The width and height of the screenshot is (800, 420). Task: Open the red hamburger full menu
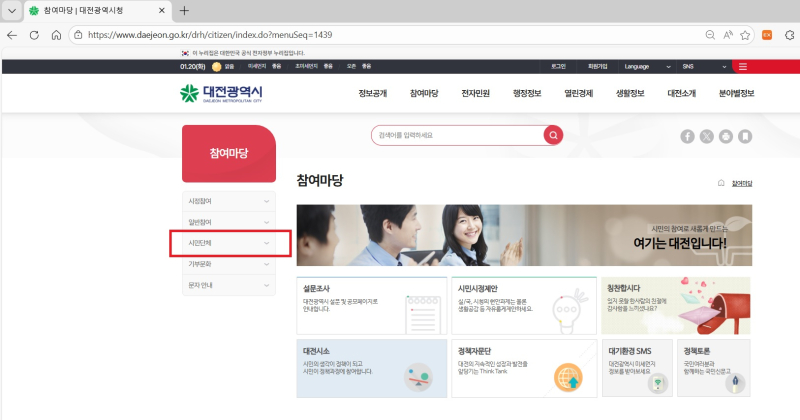pos(743,67)
